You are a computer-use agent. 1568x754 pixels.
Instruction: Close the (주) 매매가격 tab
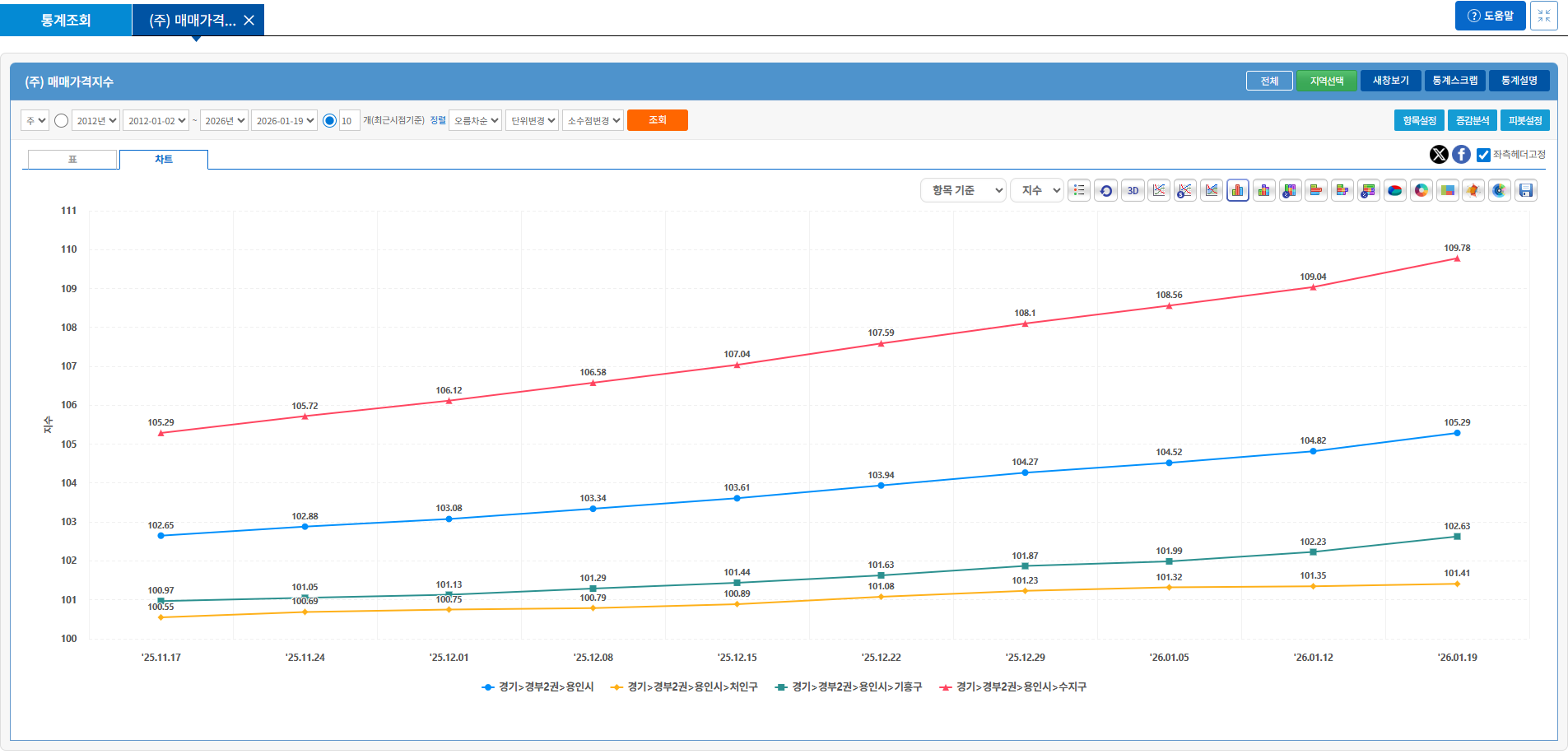[x=249, y=20]
